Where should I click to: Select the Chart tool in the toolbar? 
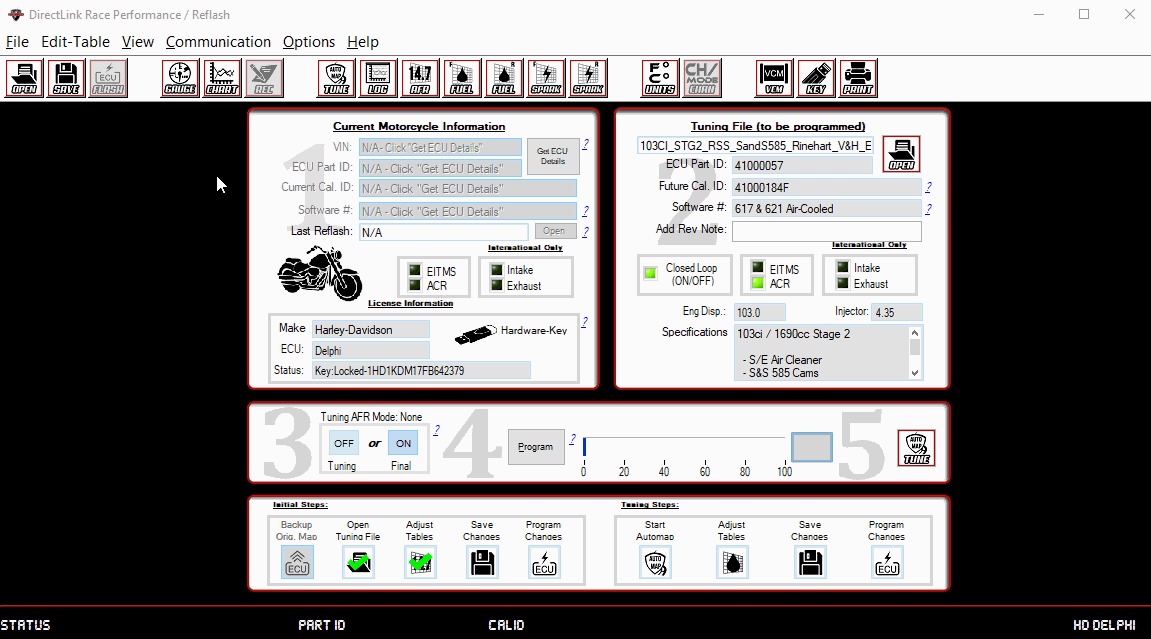click(221, 78)
